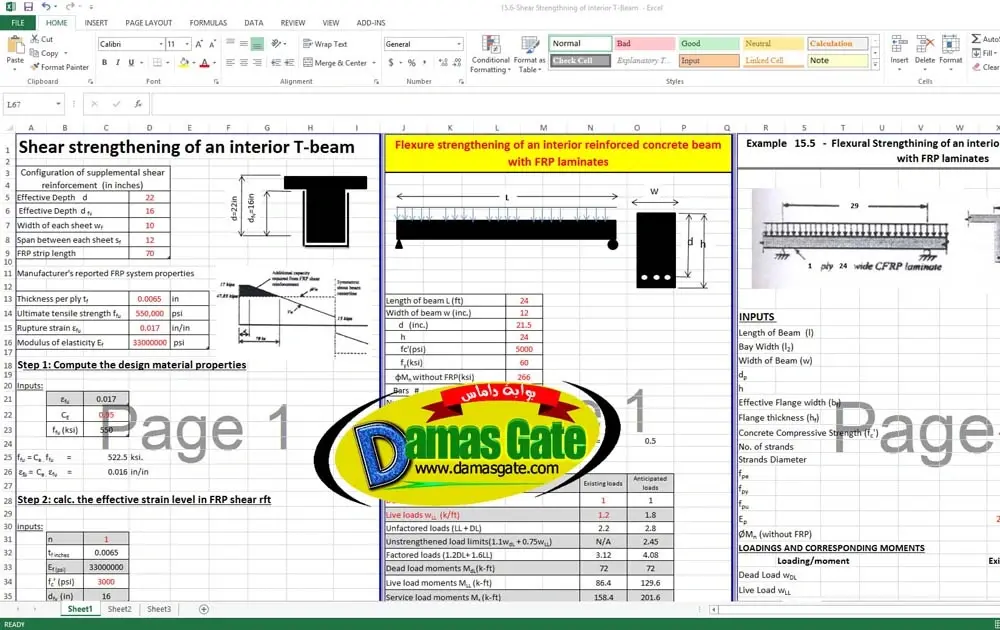Switch to the INSERT tab
Screen dimensions: 1000x630
tap(96, 23)
